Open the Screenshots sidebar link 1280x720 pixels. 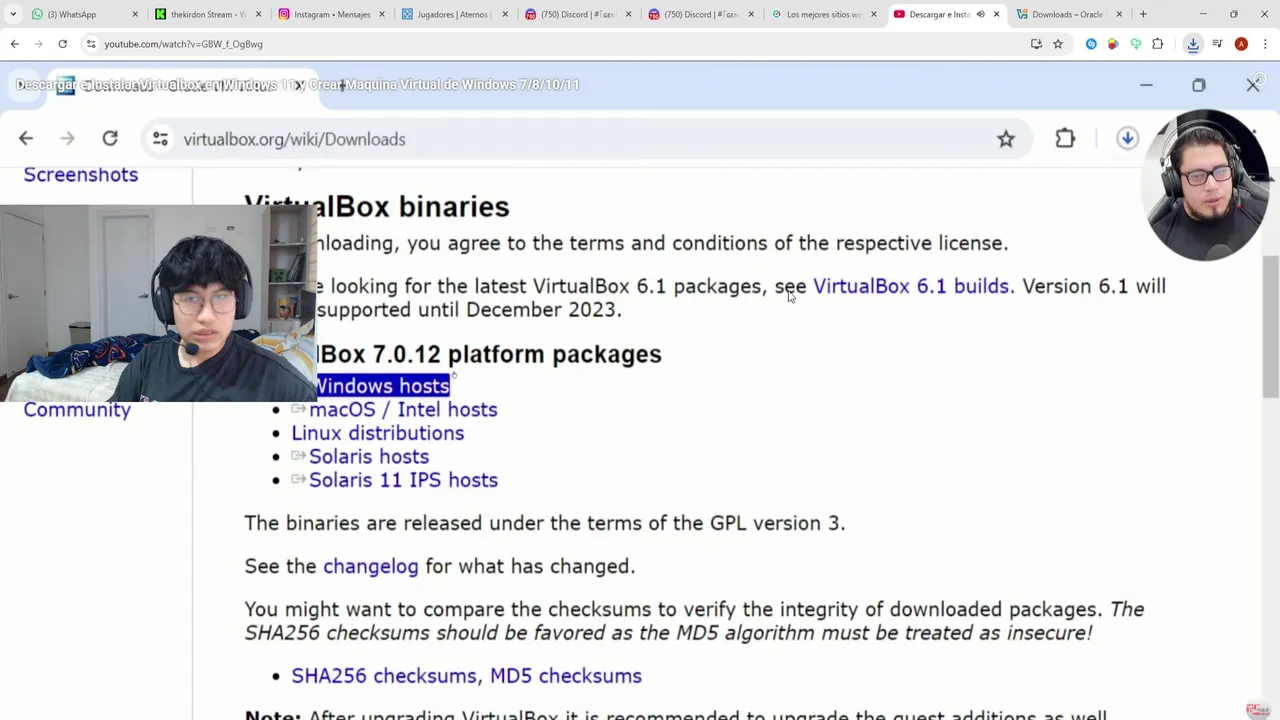[81, 175]
